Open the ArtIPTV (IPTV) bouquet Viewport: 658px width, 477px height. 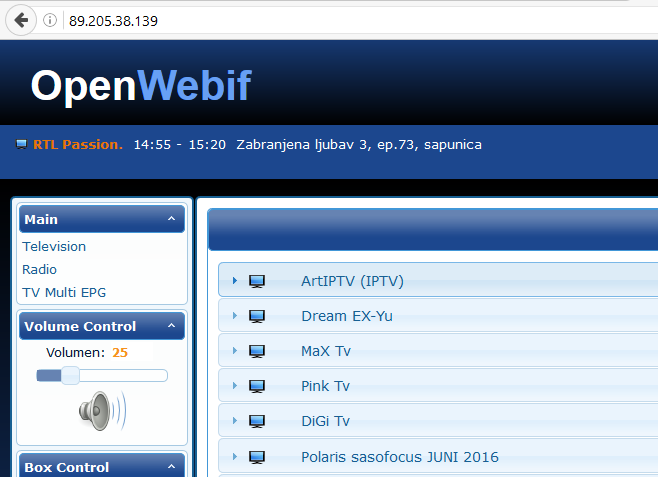pyautogui.click(x=352, y=281)
